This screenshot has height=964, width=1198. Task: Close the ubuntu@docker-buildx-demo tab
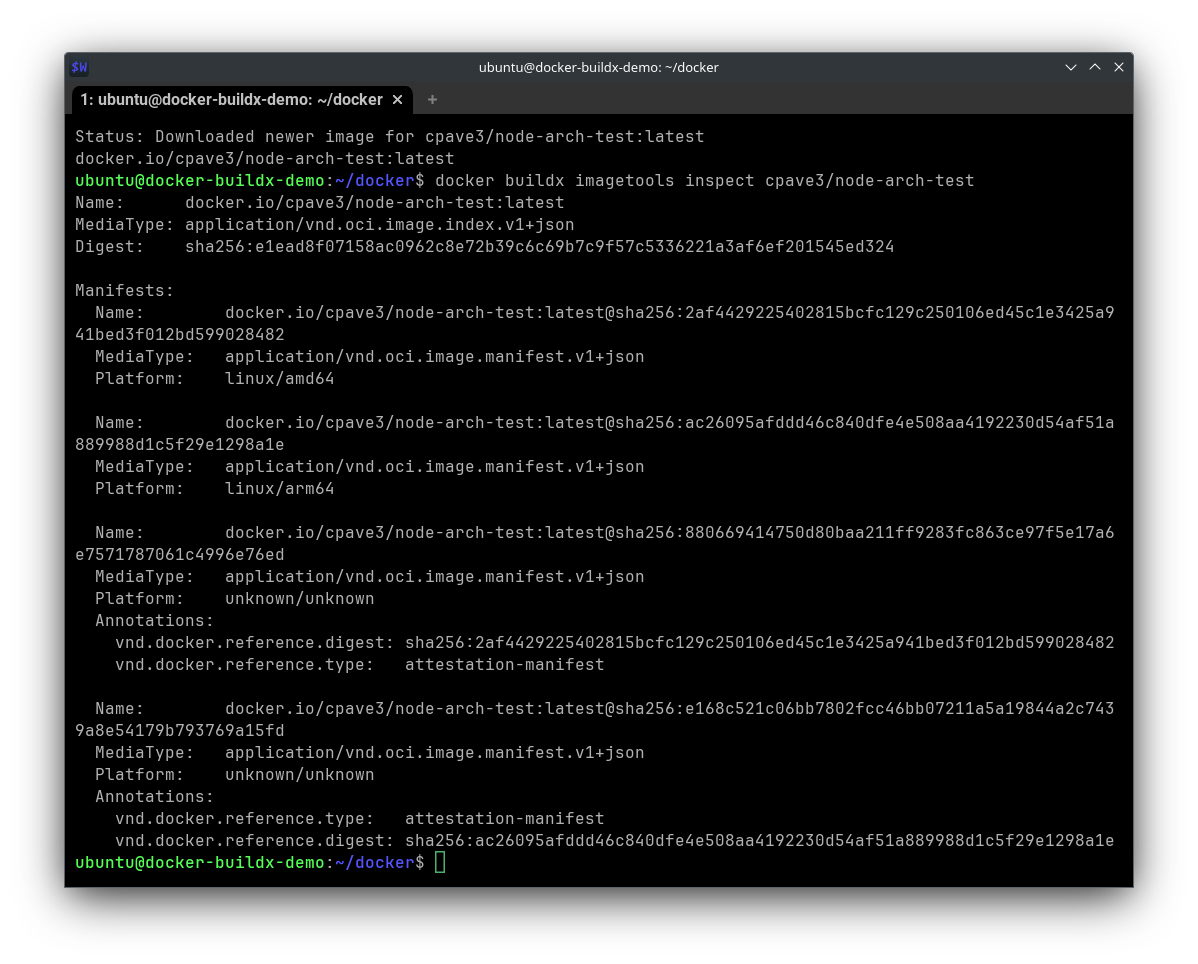[x=397, y=100]
